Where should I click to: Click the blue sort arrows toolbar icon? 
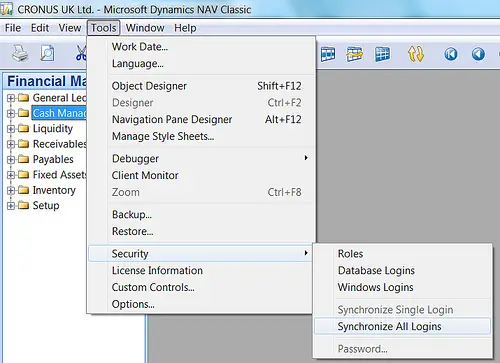pos(416,54)
